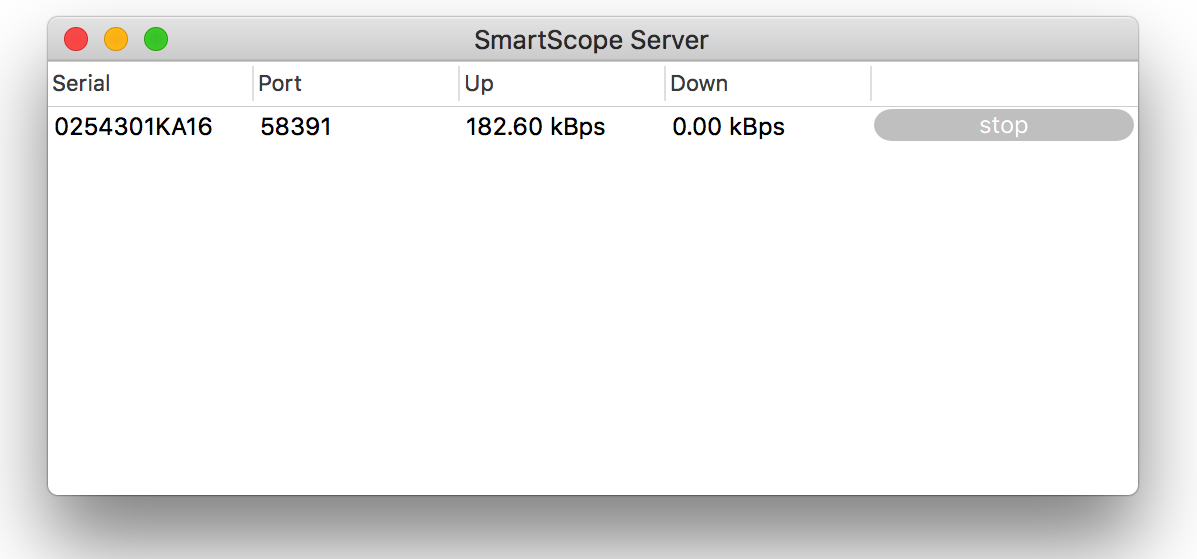Click divider between Port and Up headers

459,84
